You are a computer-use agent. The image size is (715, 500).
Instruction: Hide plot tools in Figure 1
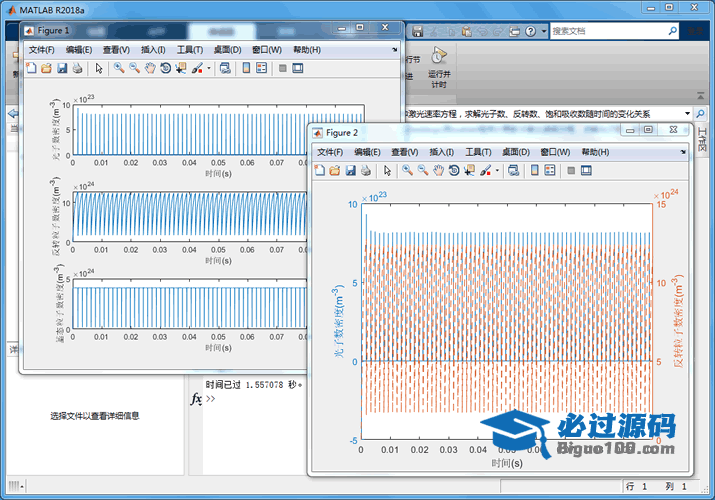click(x=283, y=68)
